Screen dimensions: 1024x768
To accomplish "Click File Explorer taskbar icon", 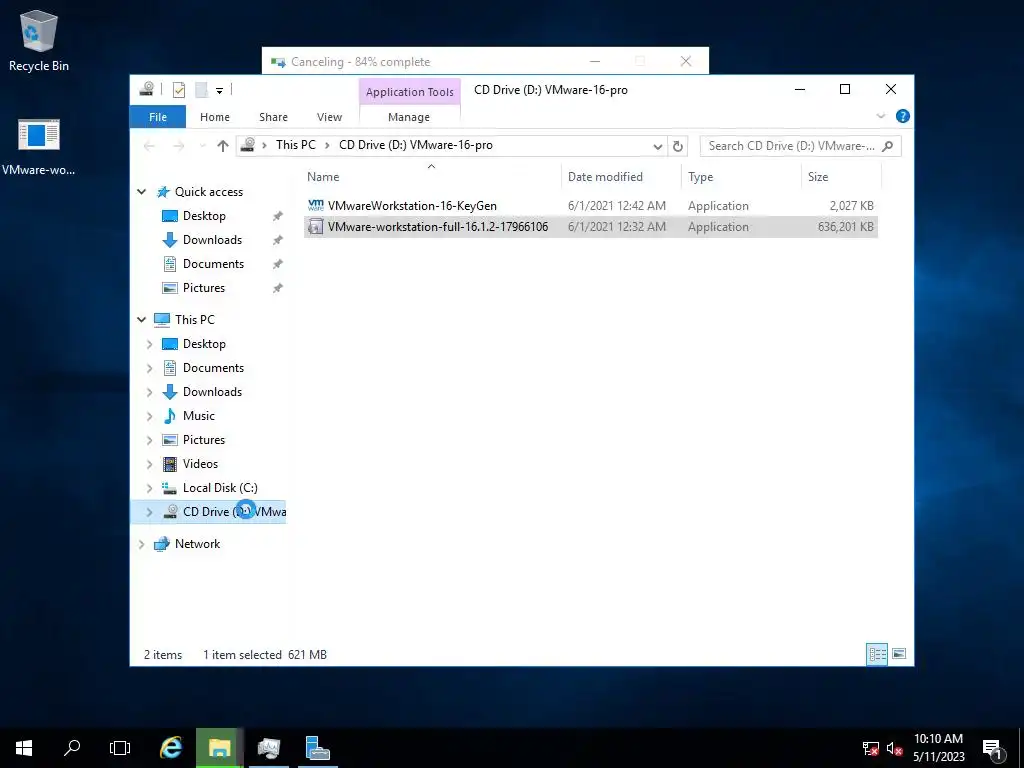I will pos(219,748).
